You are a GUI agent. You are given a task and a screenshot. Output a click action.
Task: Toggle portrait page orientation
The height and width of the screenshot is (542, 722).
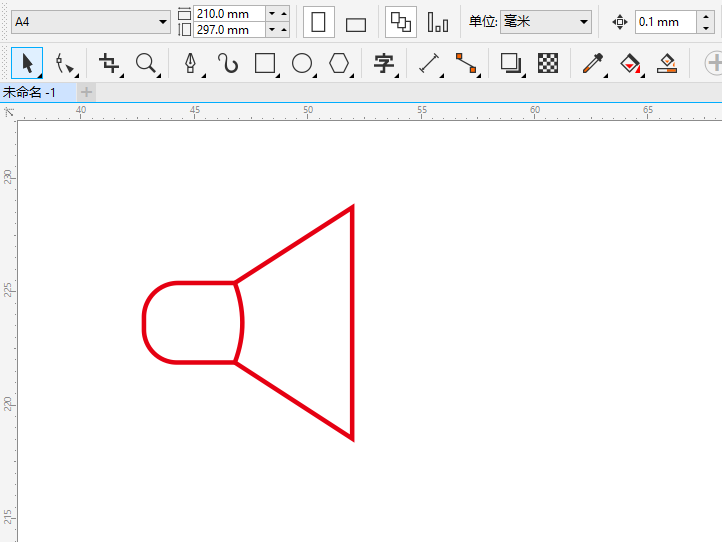pyautogui.click(x=319, y=22)
